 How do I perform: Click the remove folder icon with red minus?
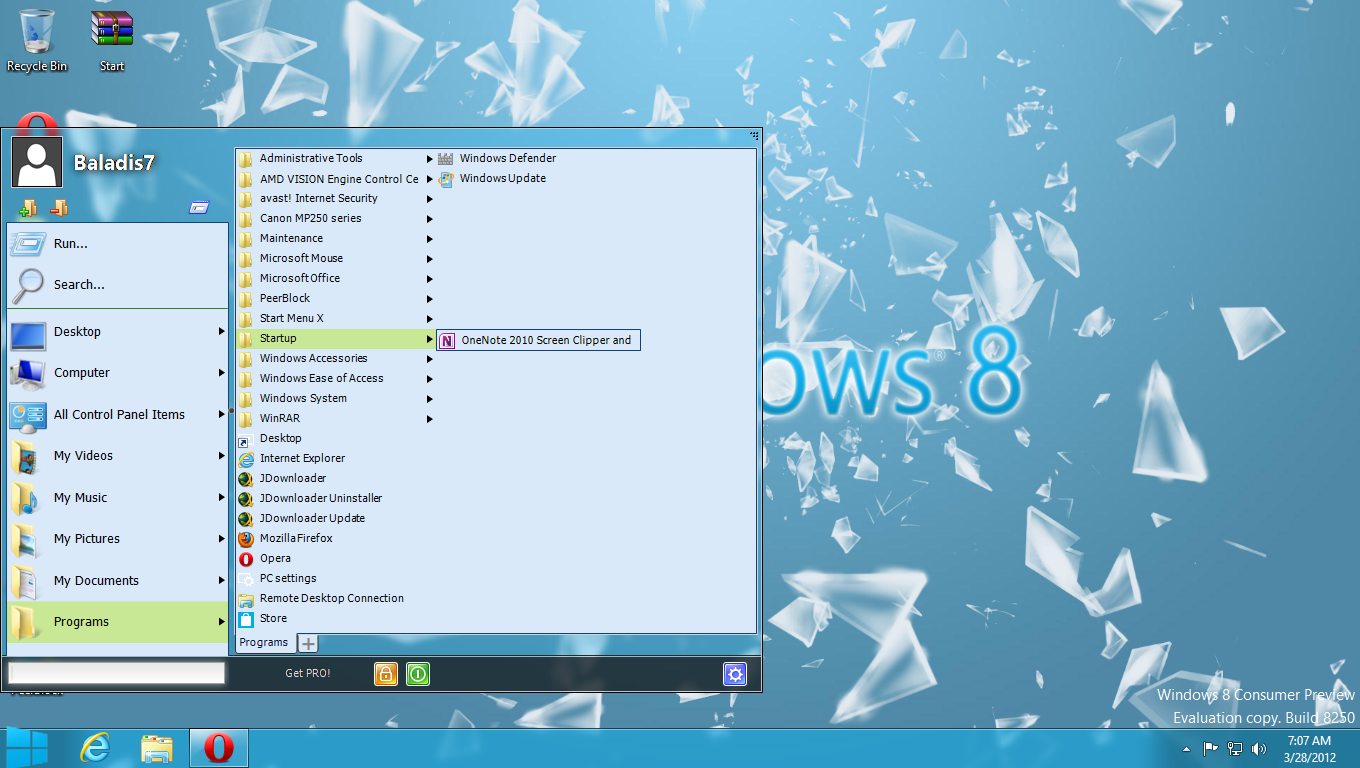59,208
